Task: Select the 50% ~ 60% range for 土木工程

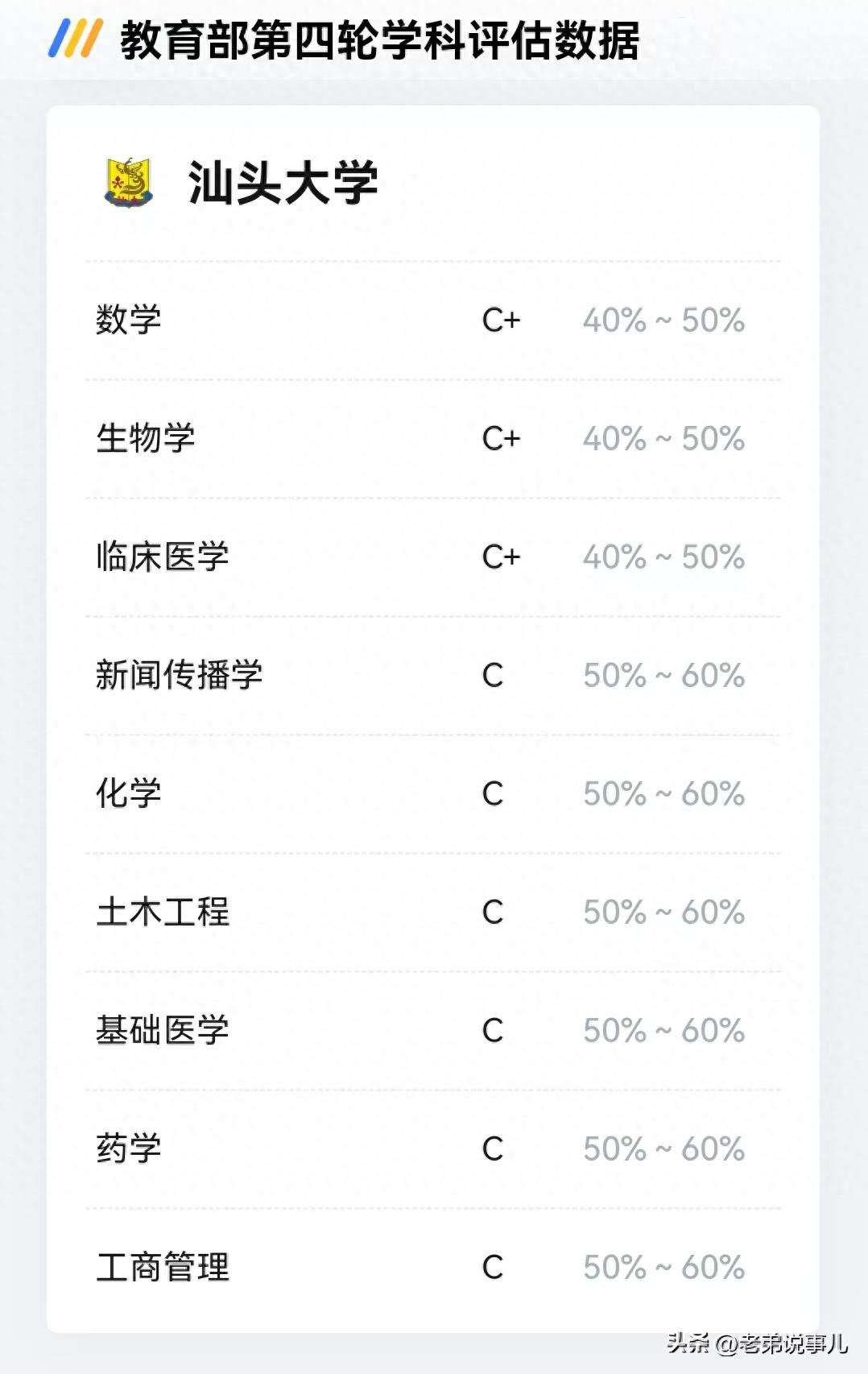Action: click(x=663, y=913)
